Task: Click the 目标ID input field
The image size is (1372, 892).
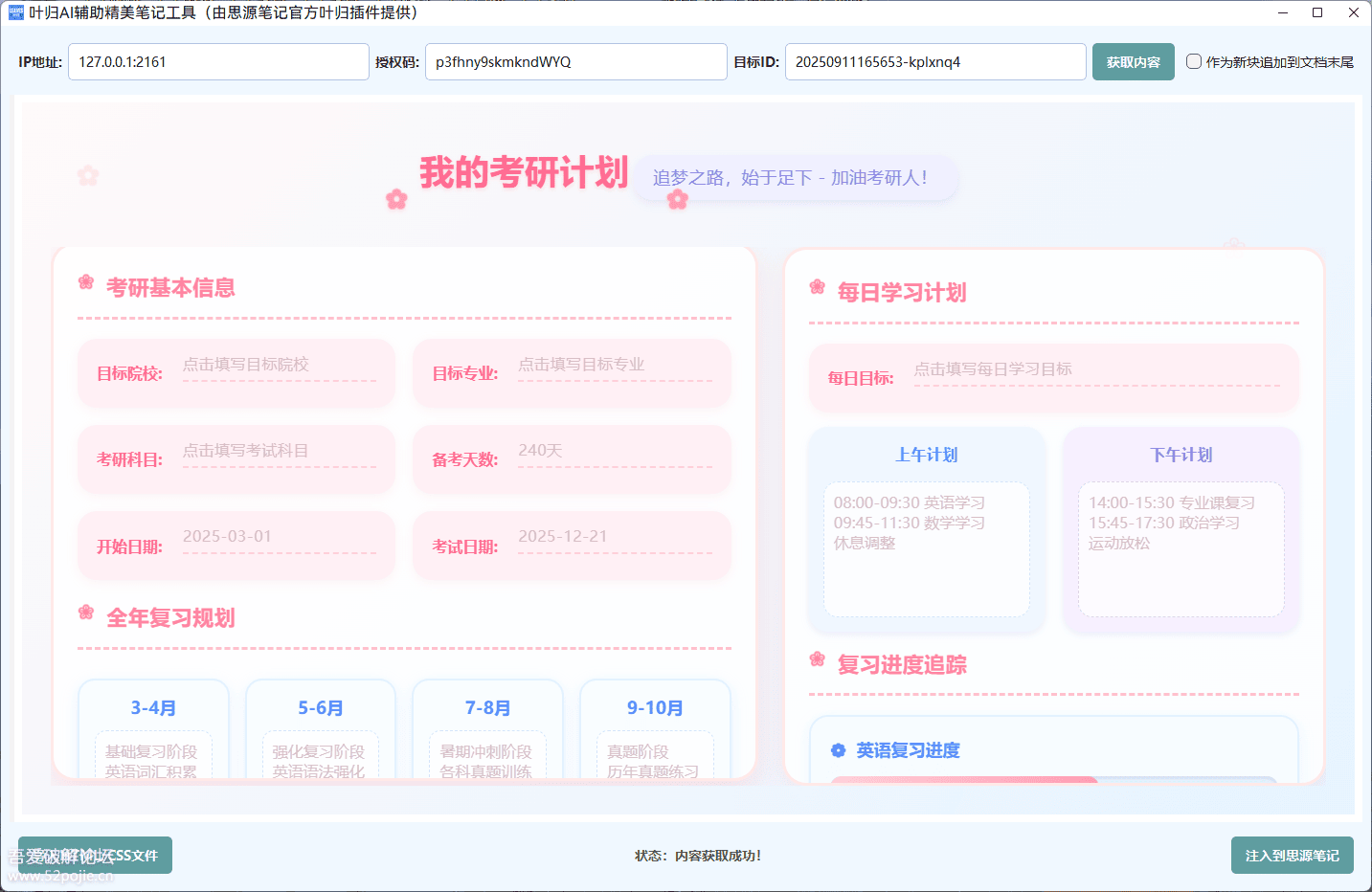Action: point(935,61)
